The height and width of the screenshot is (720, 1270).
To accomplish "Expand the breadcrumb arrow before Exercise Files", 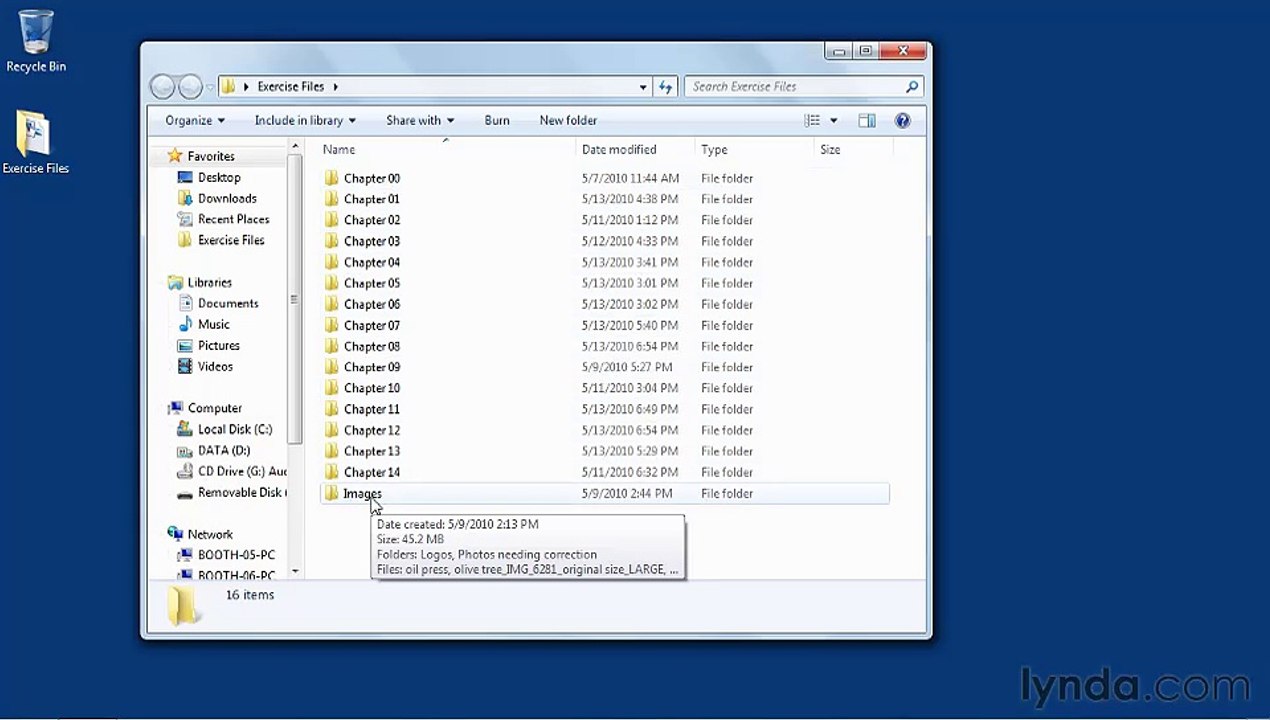I will [x=246, y=87].
